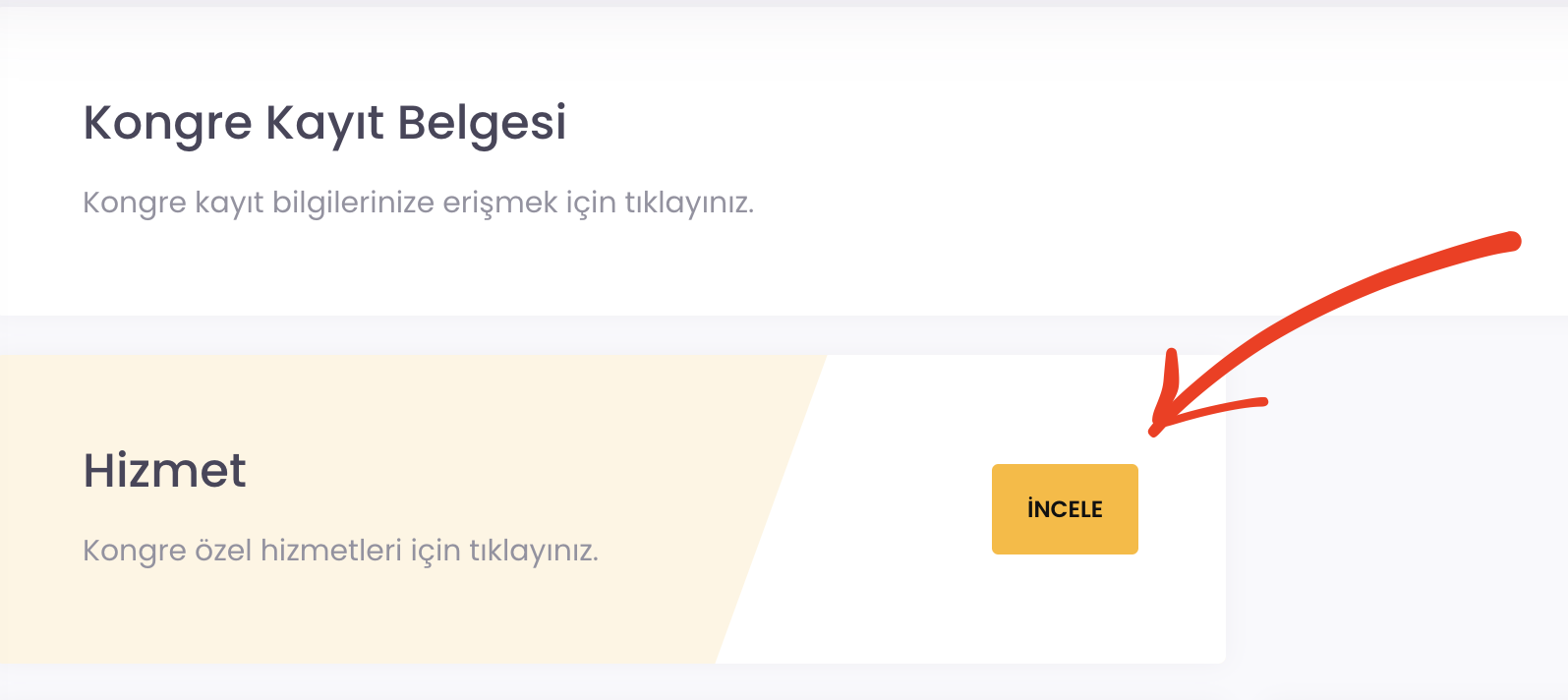Click the red arrow's tail end
Image resolution: width=1568 pixels, height=700 pixels.
coord(1512,241)
